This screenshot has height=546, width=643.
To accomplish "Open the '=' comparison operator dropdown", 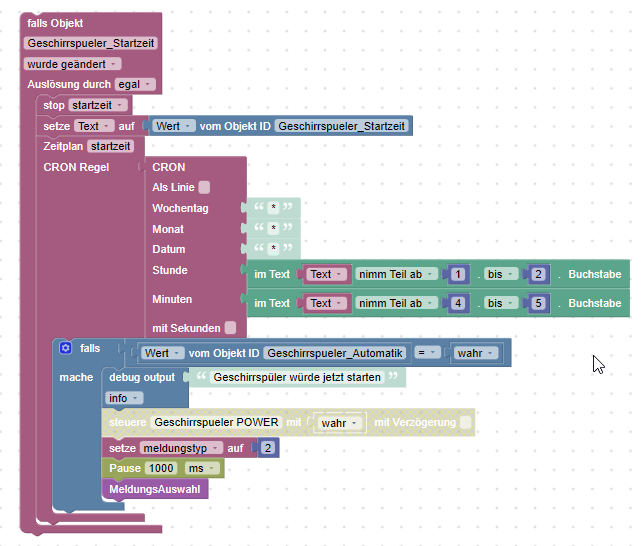I will (427, 353).
